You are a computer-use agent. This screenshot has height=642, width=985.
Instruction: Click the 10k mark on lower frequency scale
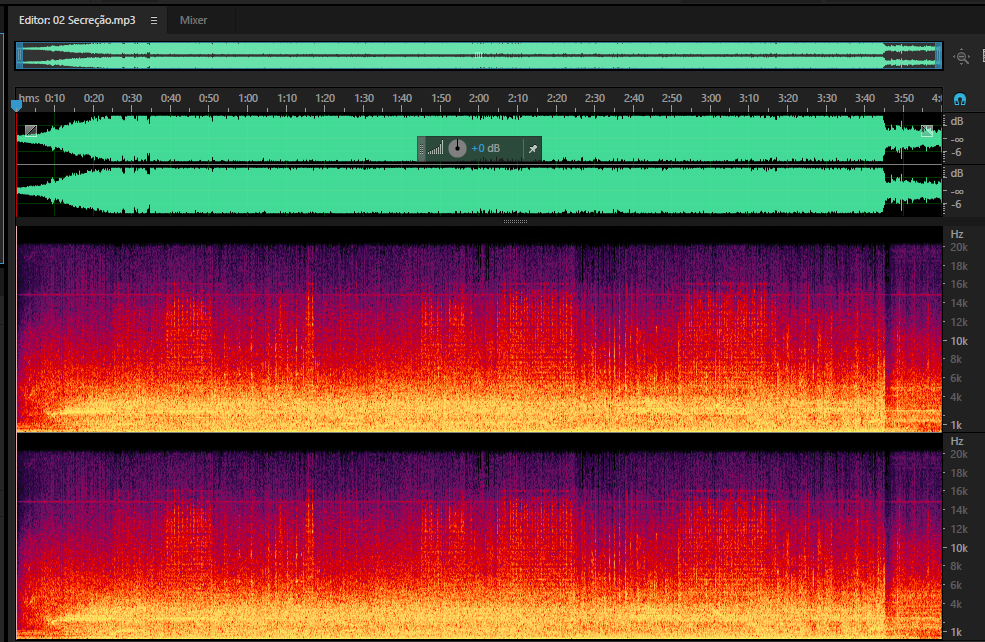point(959,548)
